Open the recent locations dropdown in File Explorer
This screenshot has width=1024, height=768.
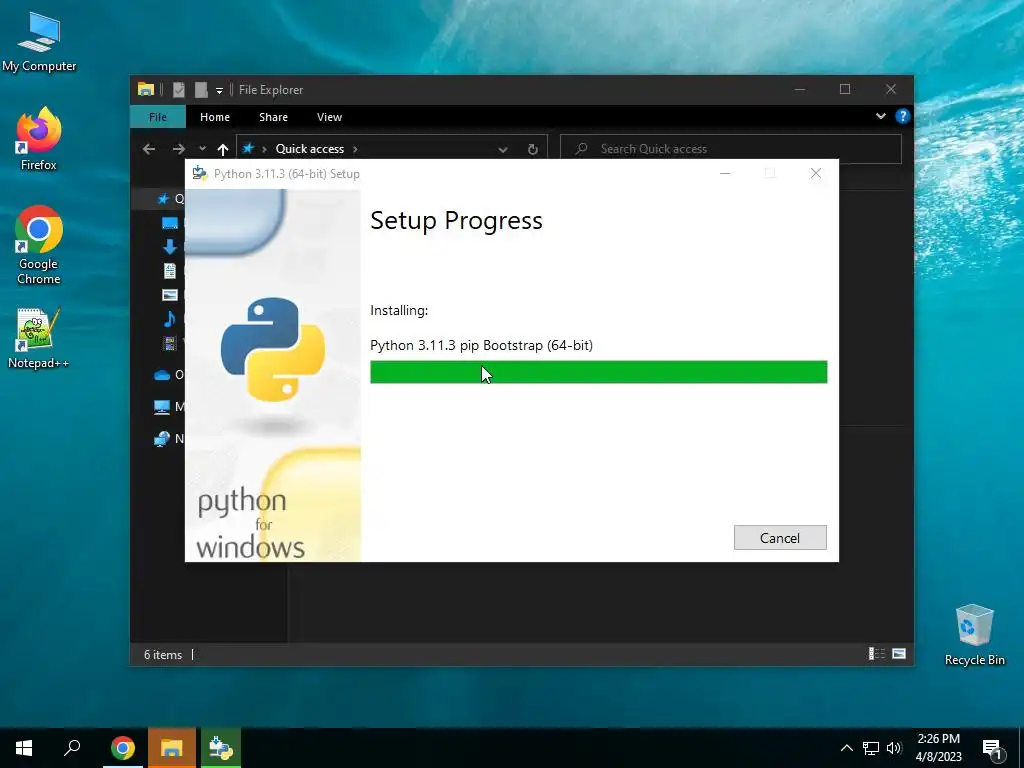click(202, 149)
